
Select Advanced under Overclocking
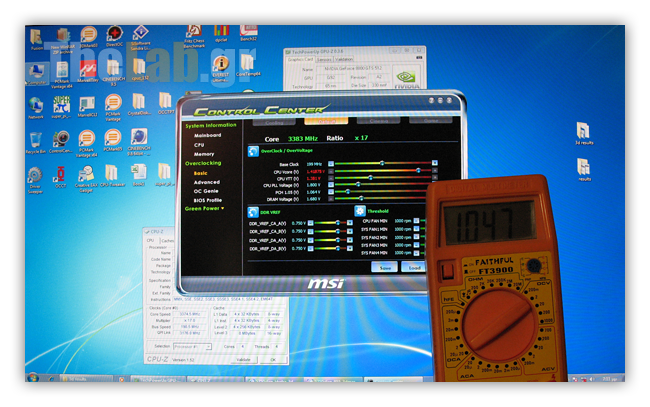click(207, 182)
